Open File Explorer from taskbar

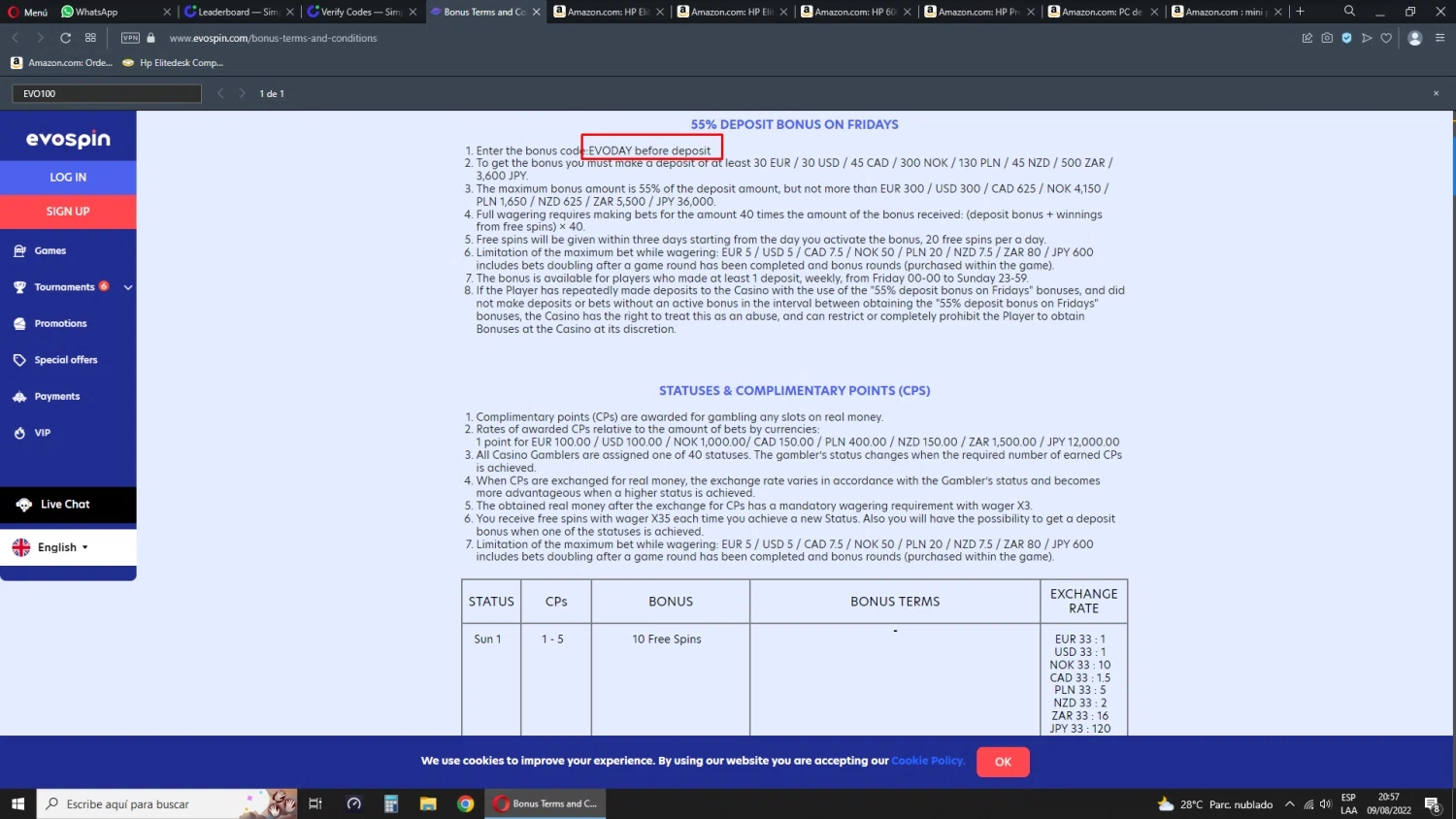pos(428,803)
